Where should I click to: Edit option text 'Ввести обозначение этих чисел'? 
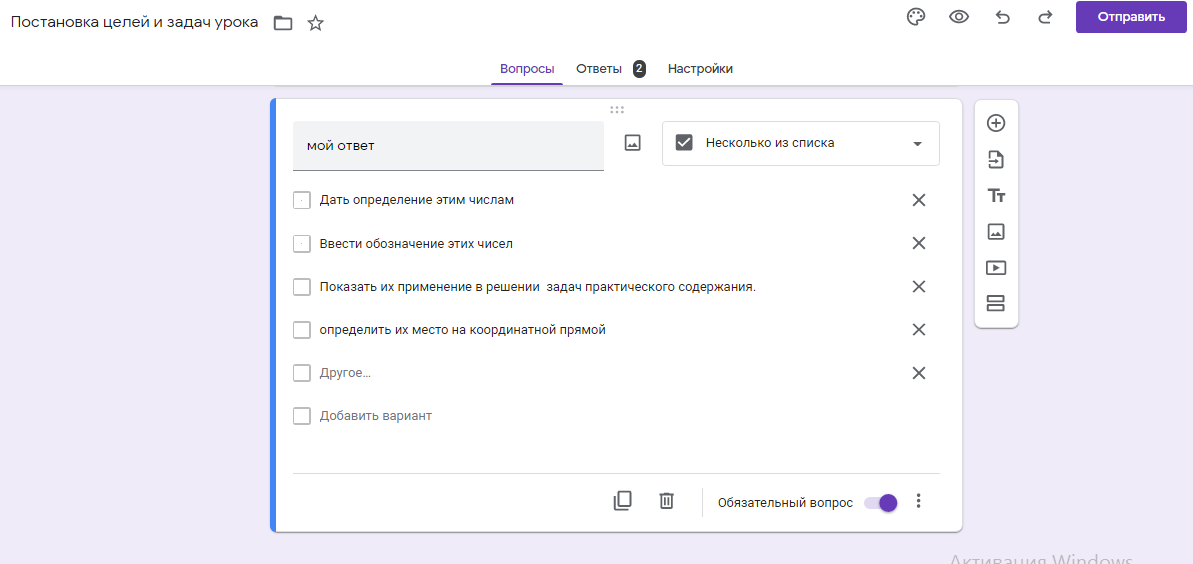point(416,244)
